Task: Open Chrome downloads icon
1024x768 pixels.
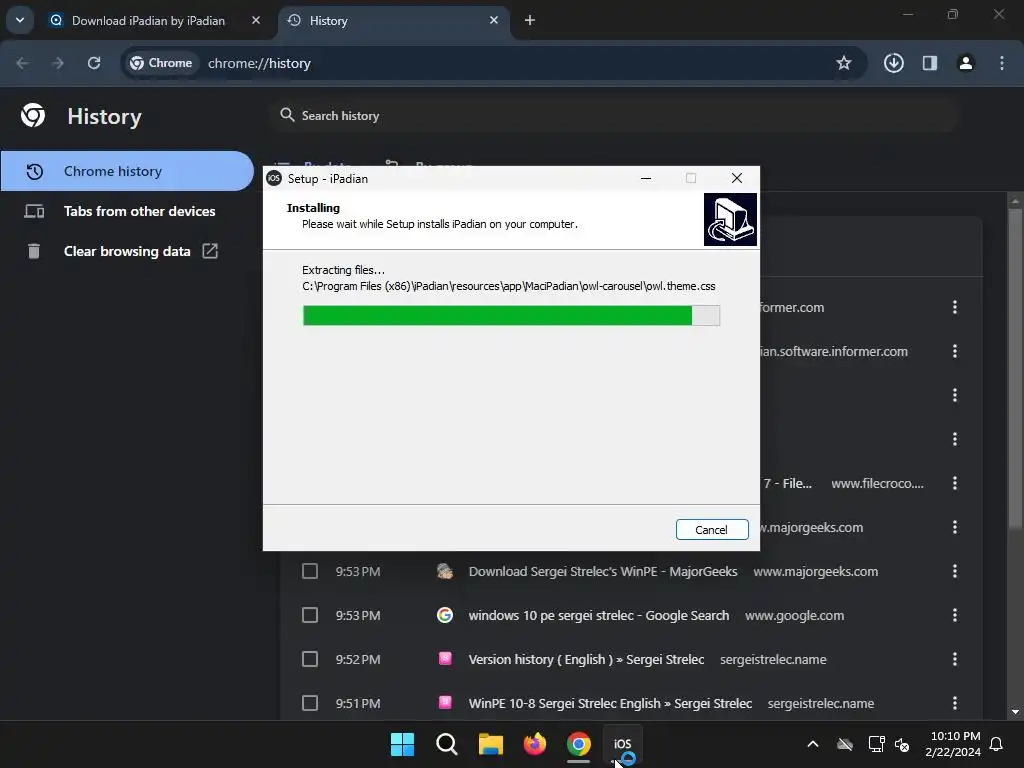Action: point(893,63)
